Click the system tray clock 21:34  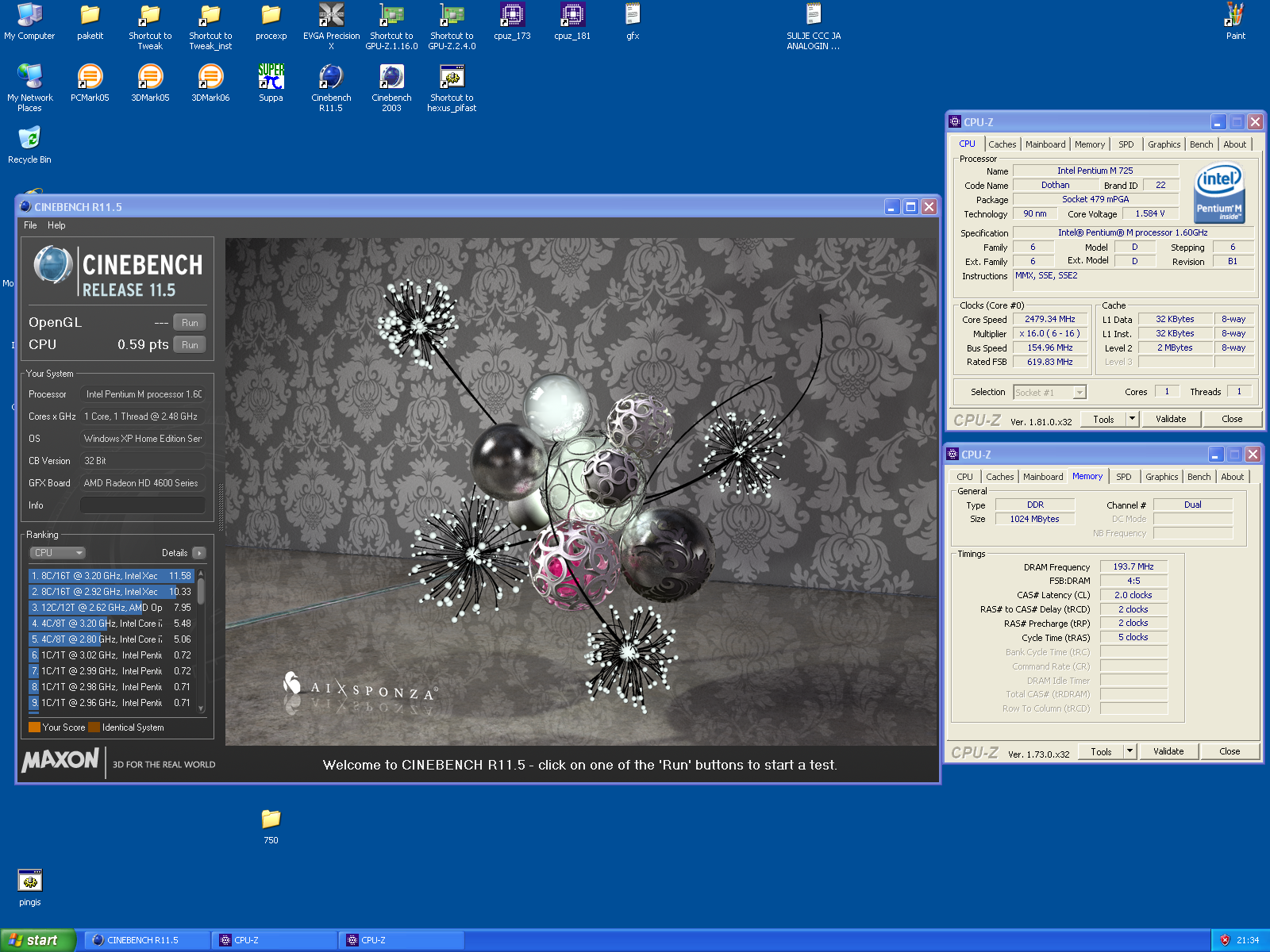(x=1248, y=940)
